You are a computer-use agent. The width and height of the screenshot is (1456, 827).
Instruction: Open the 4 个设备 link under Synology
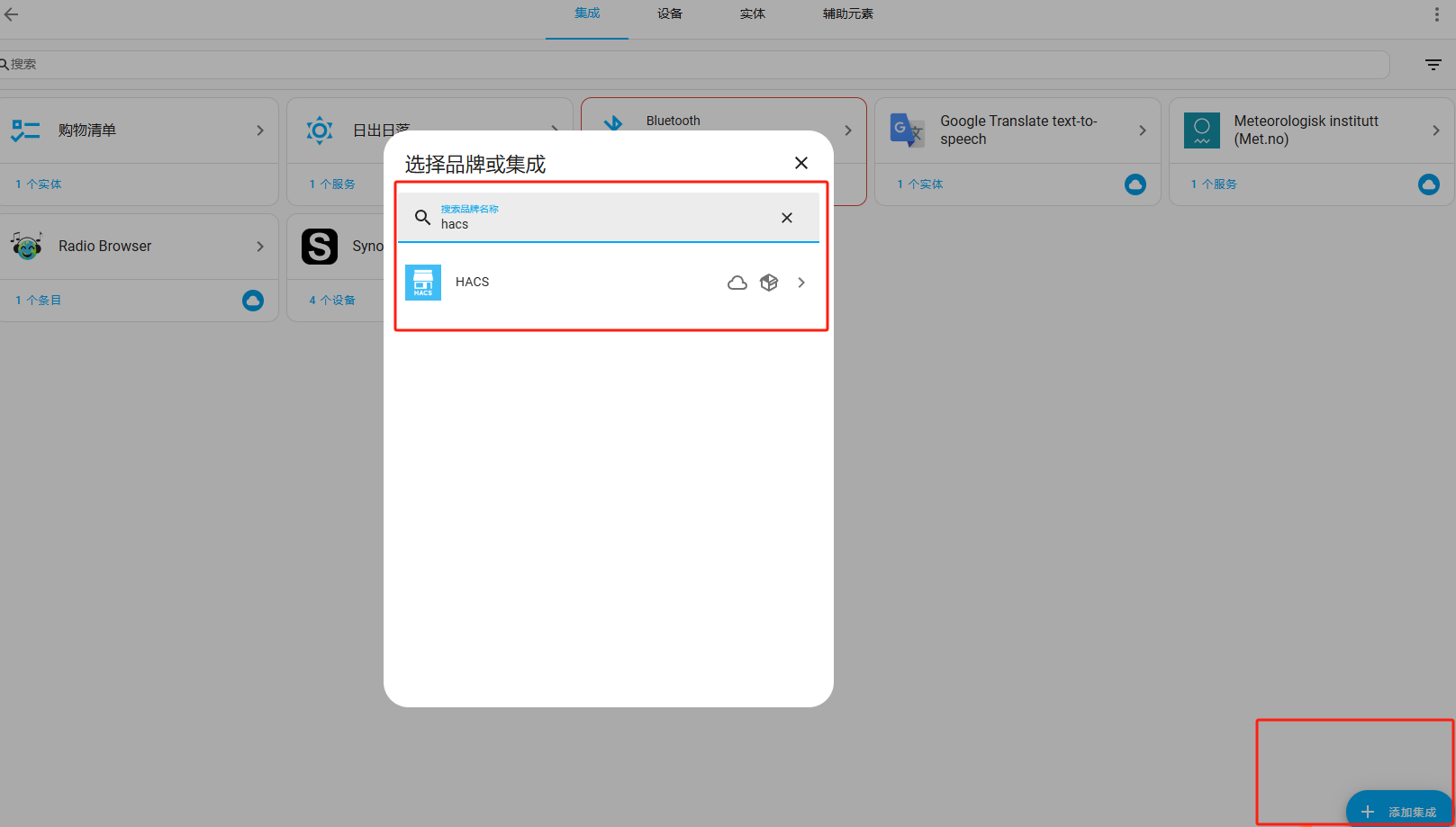point(332,301)
